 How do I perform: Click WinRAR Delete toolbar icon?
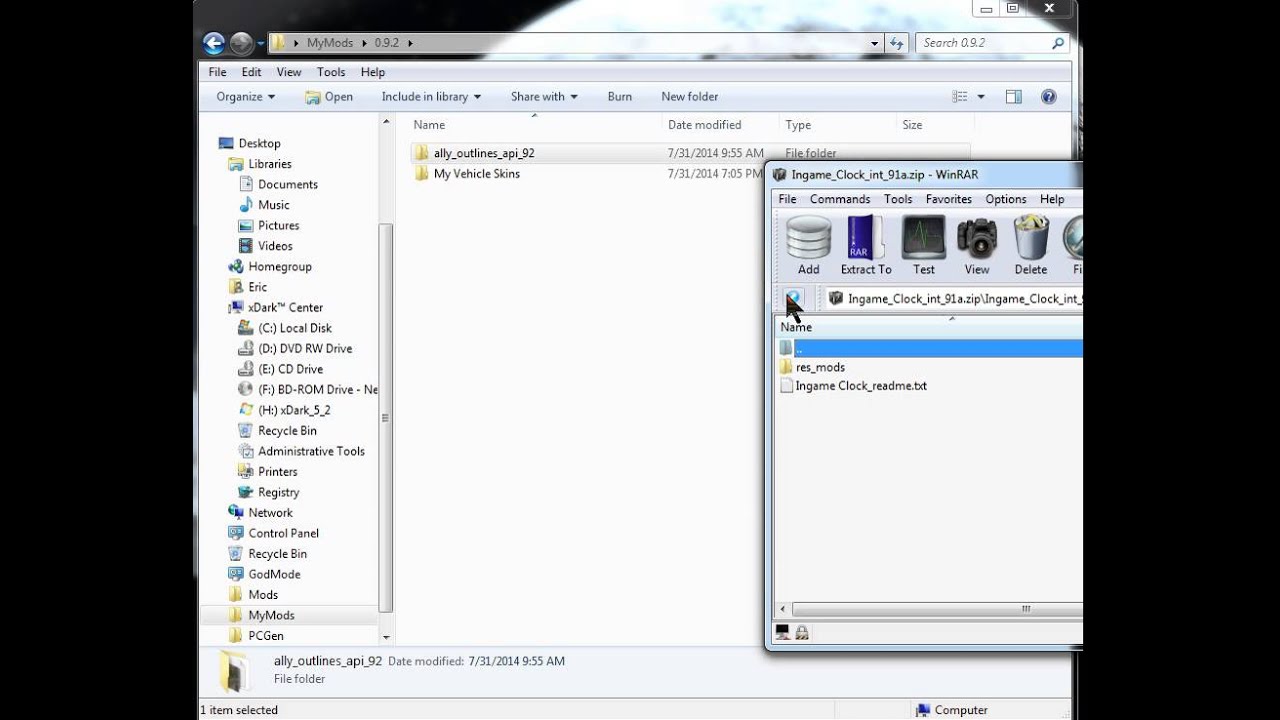pyautogui.click(x=1031, y=247)
